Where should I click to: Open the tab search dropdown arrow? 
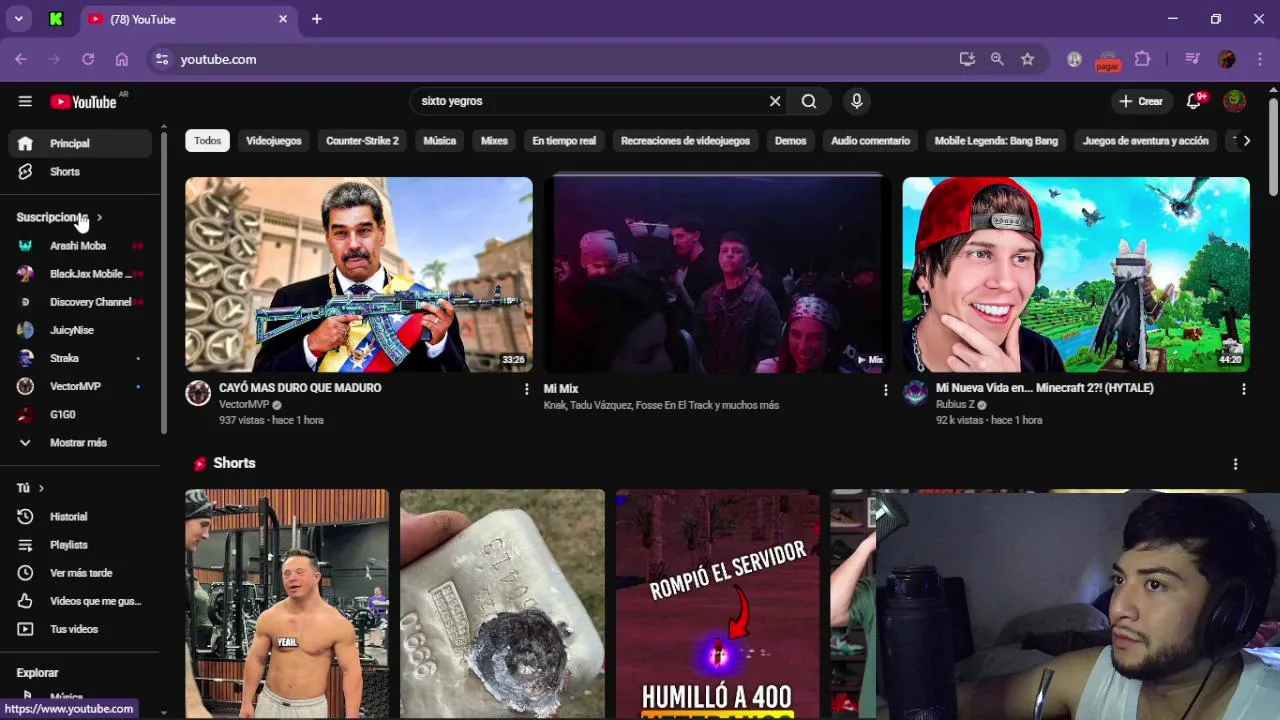point(18,19)
